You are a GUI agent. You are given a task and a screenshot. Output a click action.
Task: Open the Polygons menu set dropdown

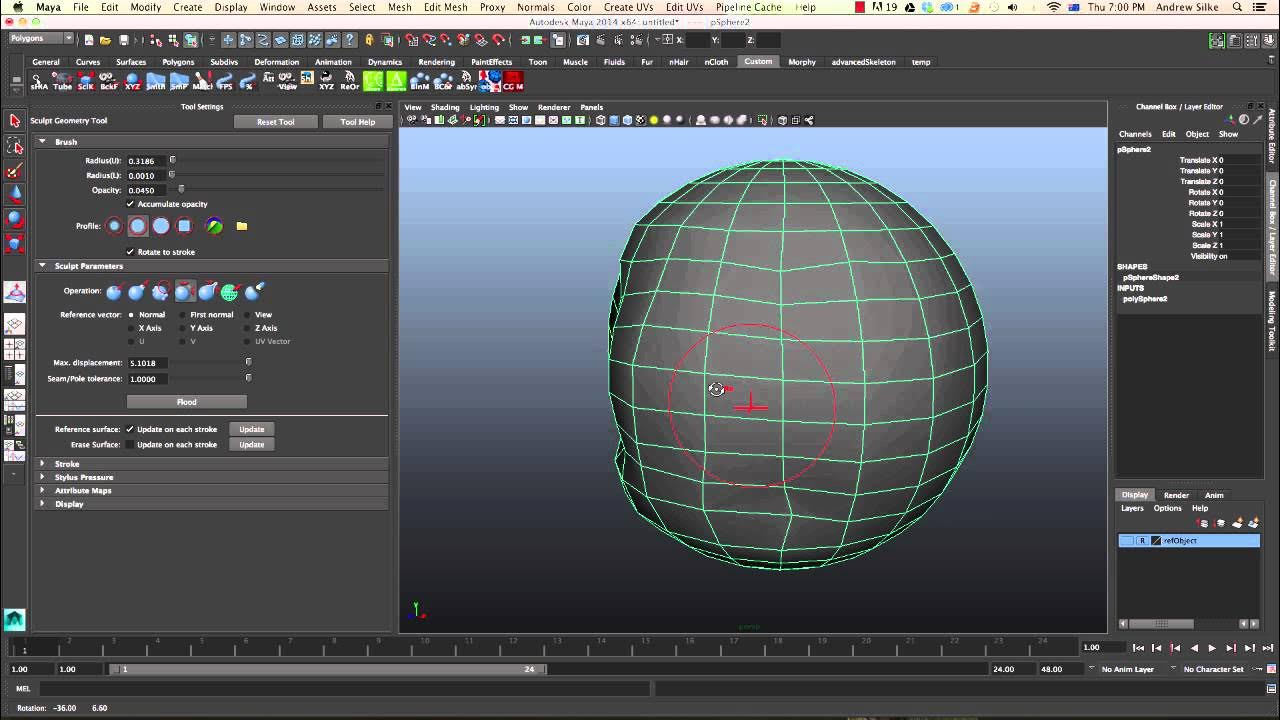coord(41,39)
